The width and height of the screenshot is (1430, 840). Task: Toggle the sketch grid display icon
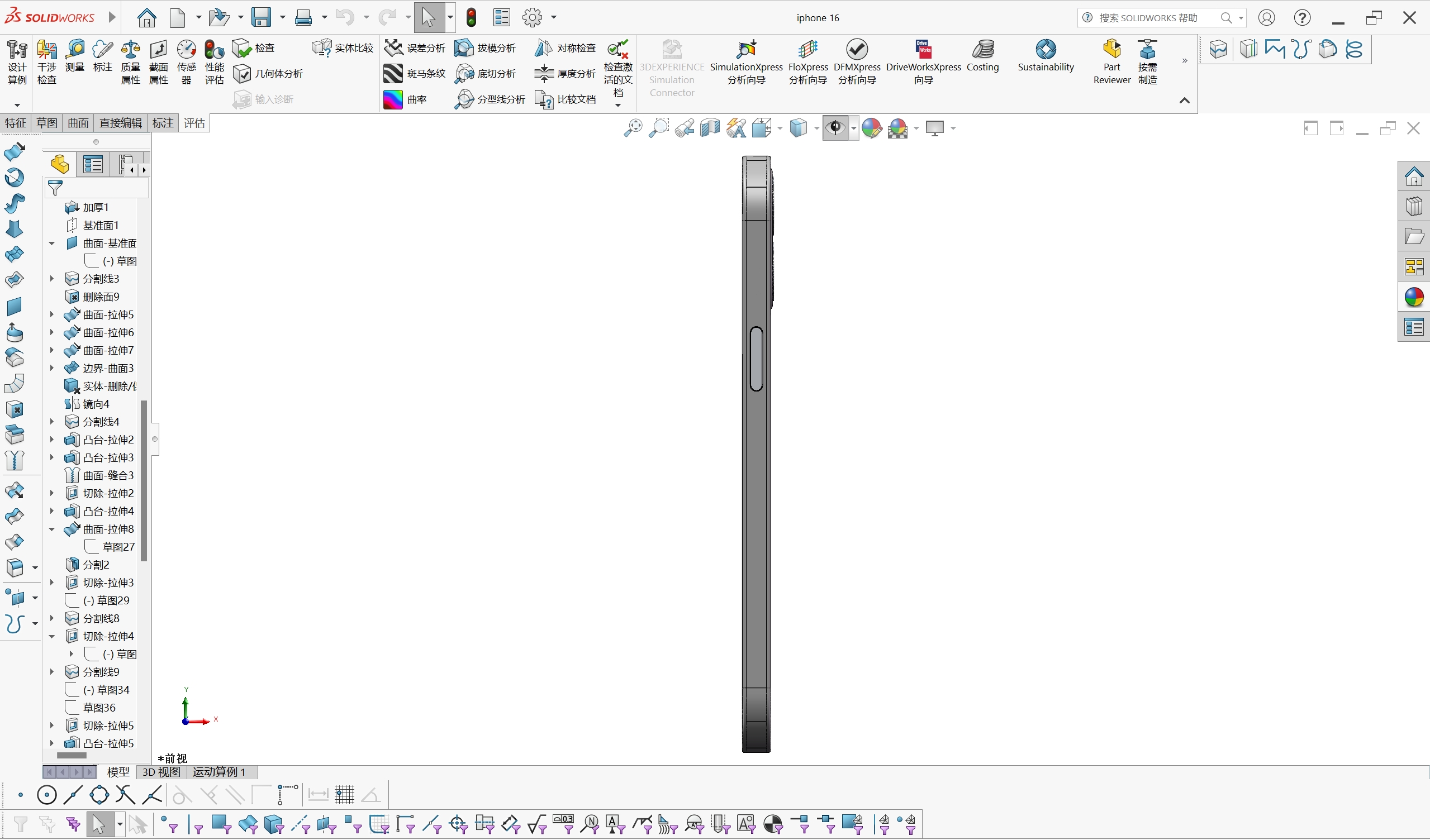344,795
